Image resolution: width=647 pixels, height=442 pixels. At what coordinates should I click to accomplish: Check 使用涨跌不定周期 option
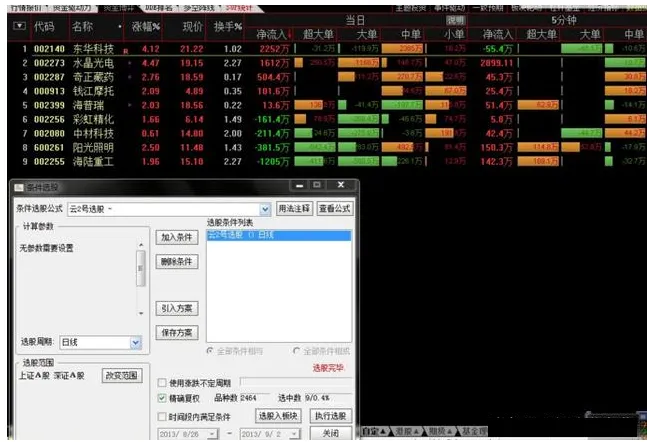[162, 383]
